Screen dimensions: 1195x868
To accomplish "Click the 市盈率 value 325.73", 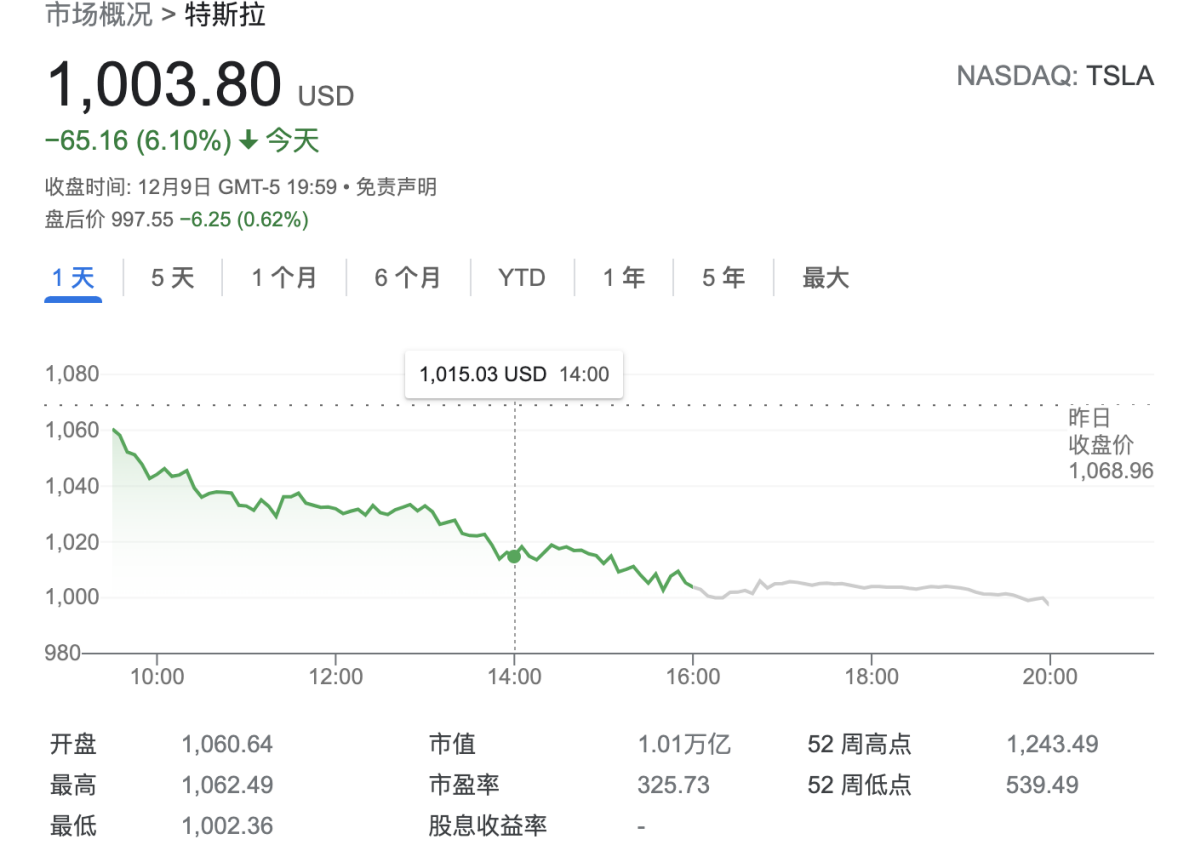I will 673,785.
